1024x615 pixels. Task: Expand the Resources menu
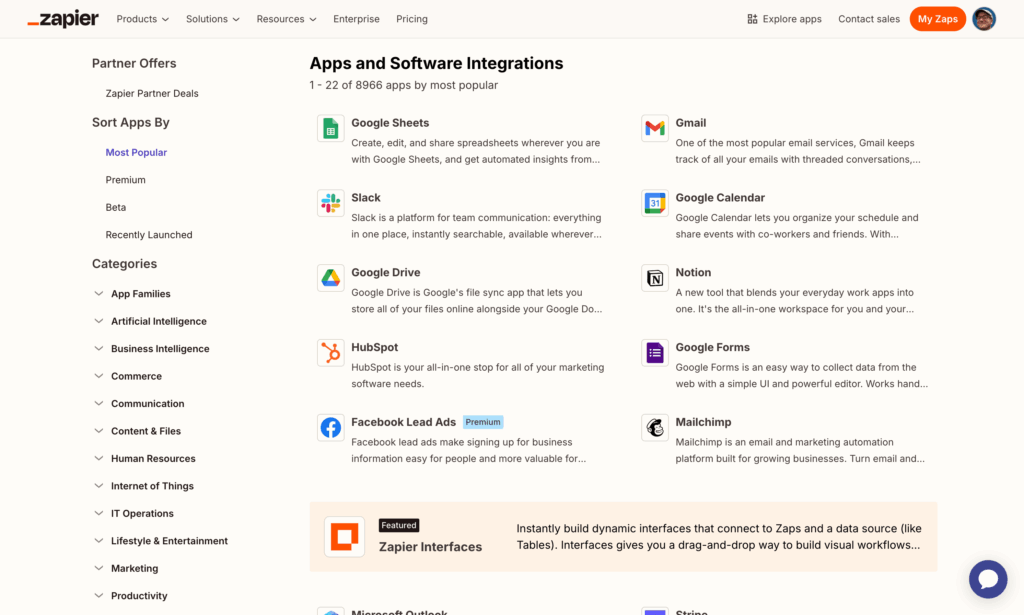[x=286, y=19]
